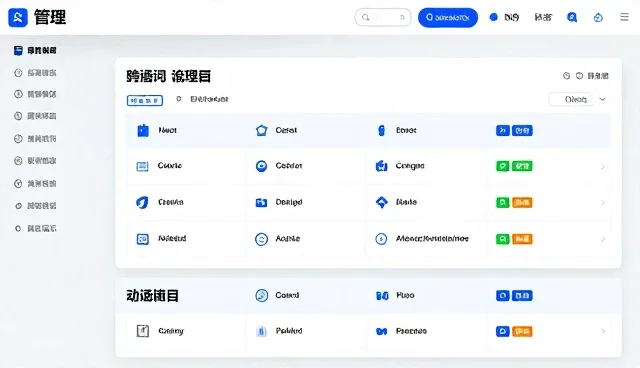The image size is (640, 368).
Task: Click the blue icon beside Fiqo
Action: [382, 295]
